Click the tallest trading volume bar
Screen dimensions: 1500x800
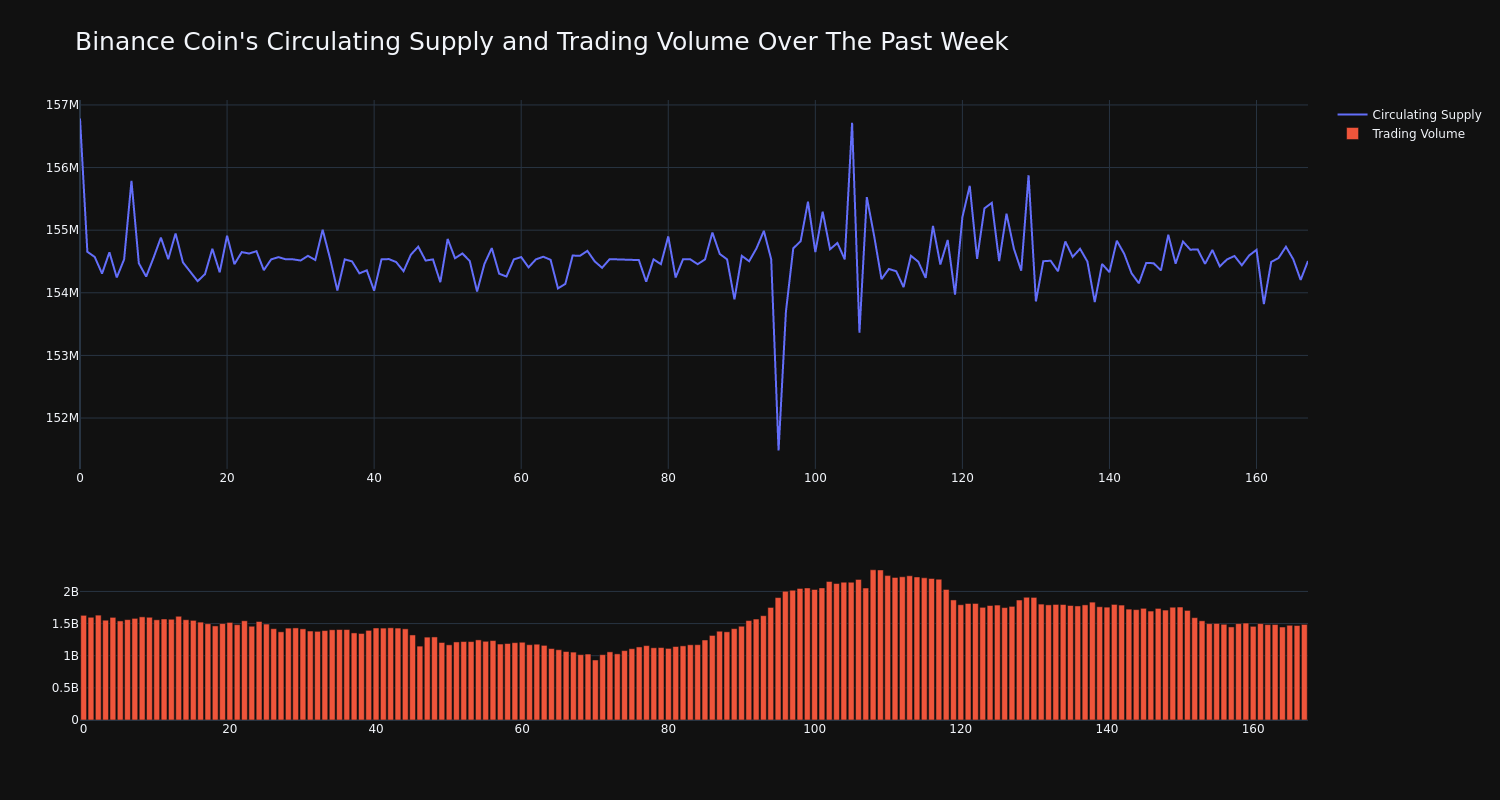click(873, 645)
